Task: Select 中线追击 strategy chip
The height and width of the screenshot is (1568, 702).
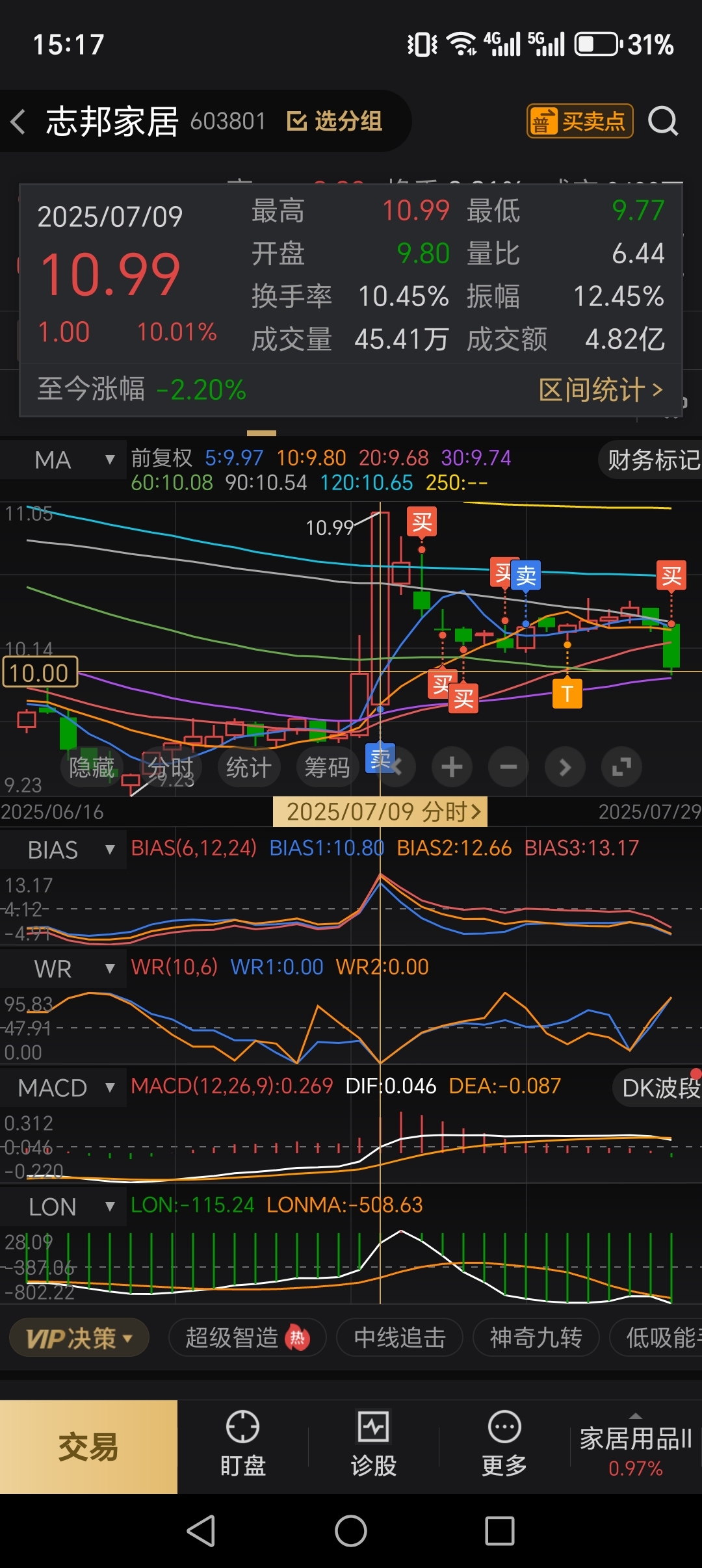Action: click(x=400, y=1338)
